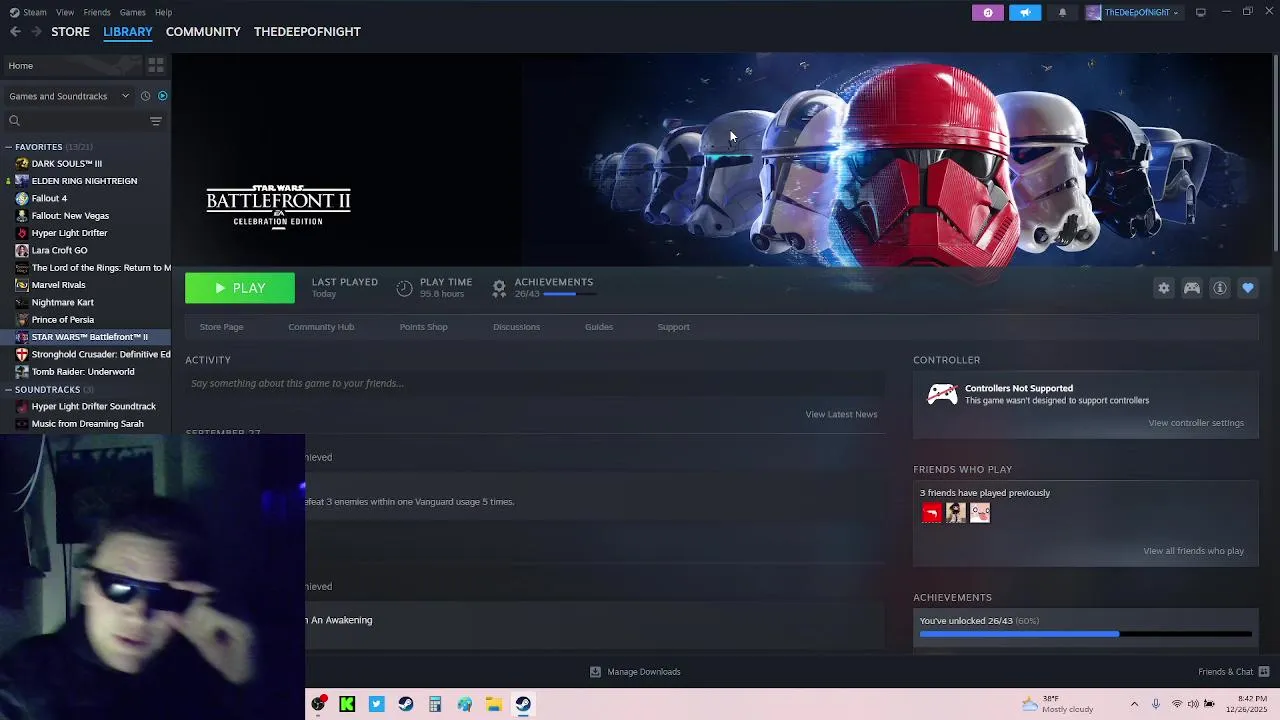Screen dimensions: 1280x720
Task: Go back with the left arrow
Action: click(15, 31)
